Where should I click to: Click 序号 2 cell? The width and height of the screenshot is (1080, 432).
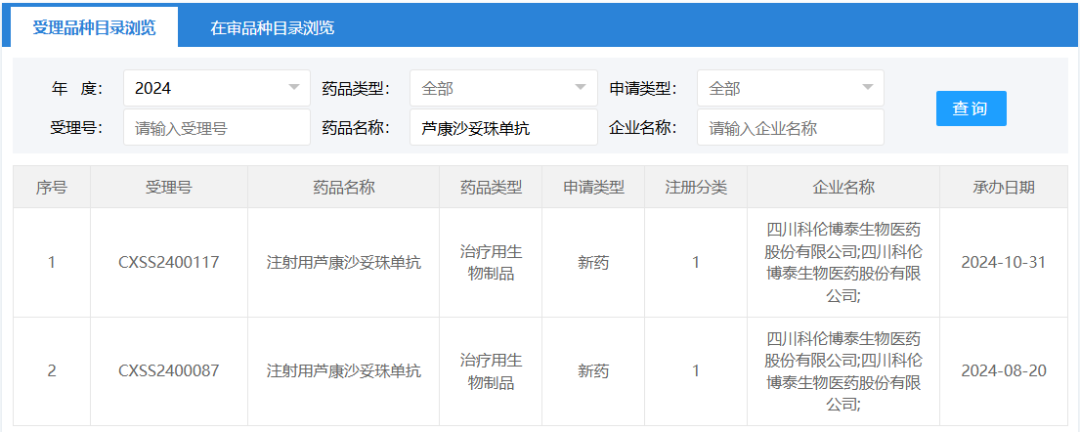[52, 371]
